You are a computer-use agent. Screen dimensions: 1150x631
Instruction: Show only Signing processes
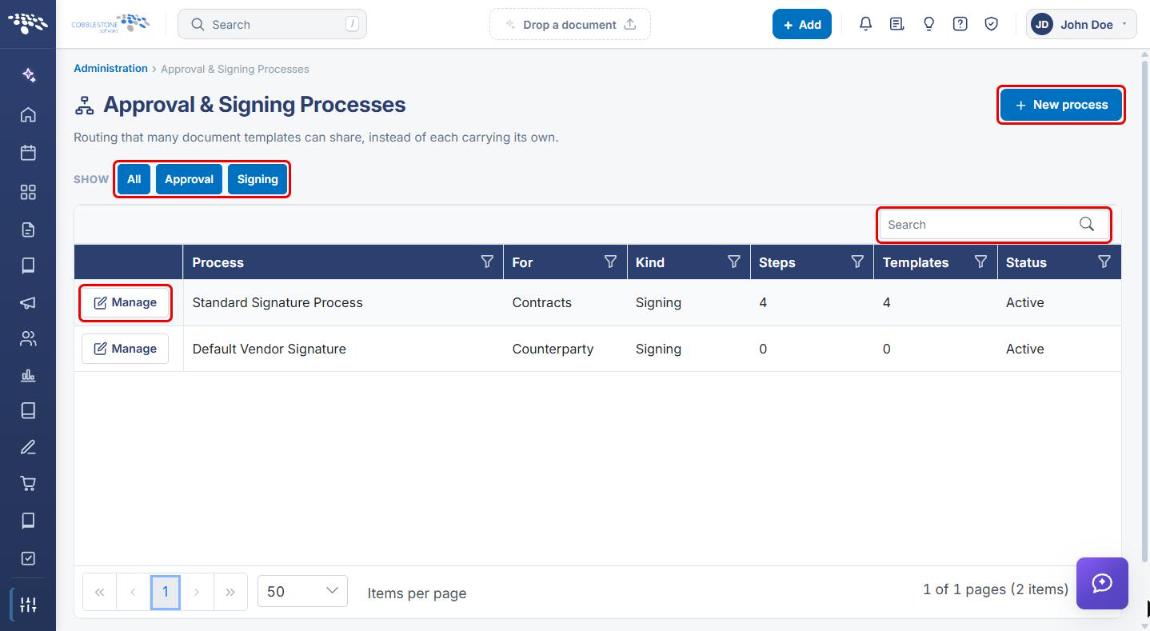[x=257, y=179]
